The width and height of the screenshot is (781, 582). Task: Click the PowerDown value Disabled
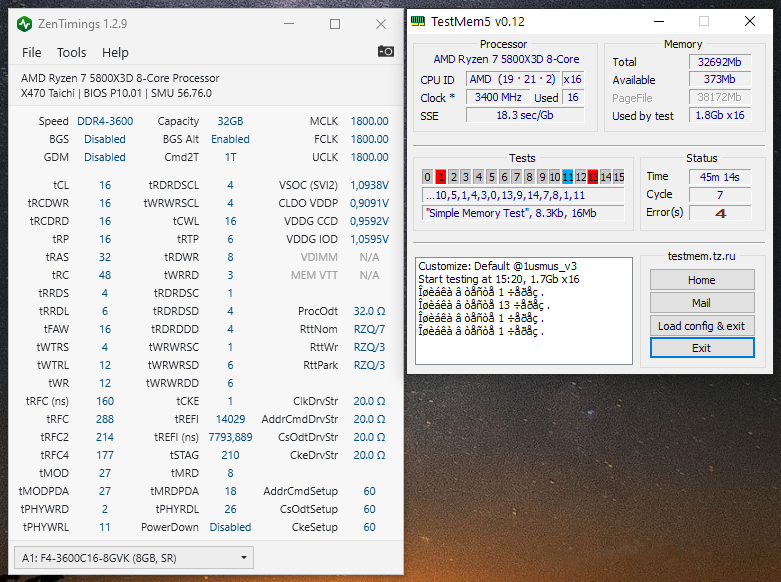[x=230, y=527]
